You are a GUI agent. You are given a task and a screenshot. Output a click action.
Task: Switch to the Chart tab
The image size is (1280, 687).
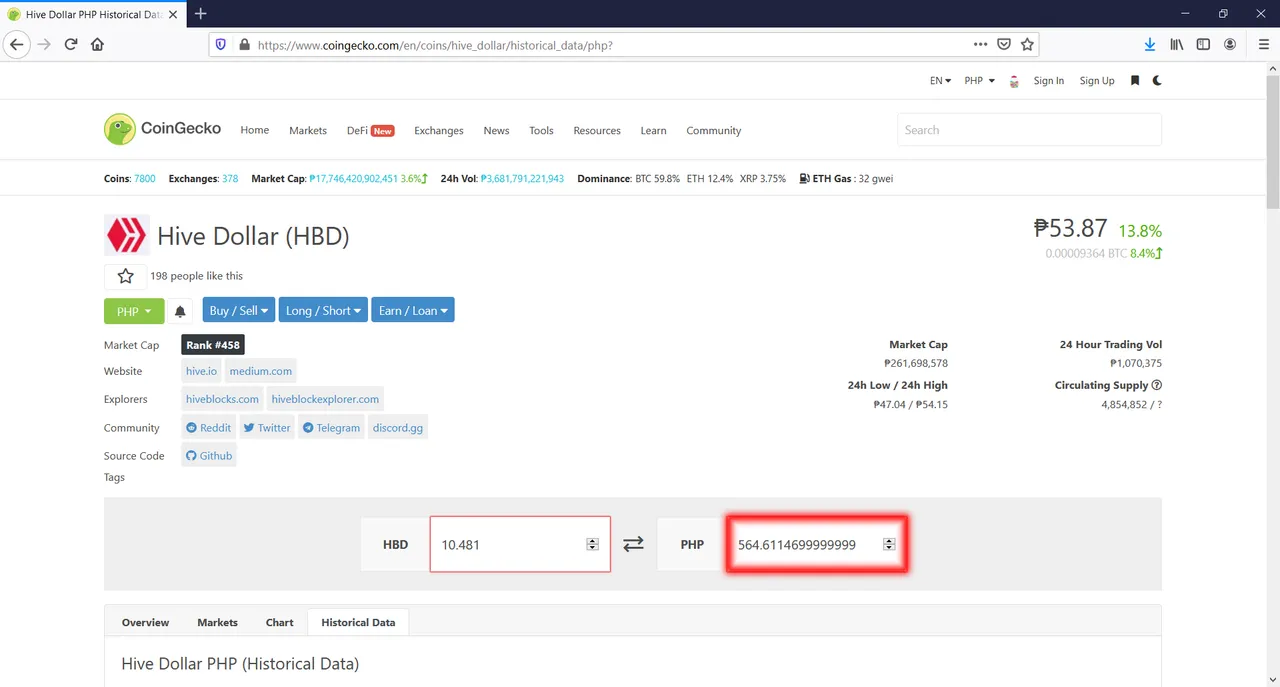point(279,622)
